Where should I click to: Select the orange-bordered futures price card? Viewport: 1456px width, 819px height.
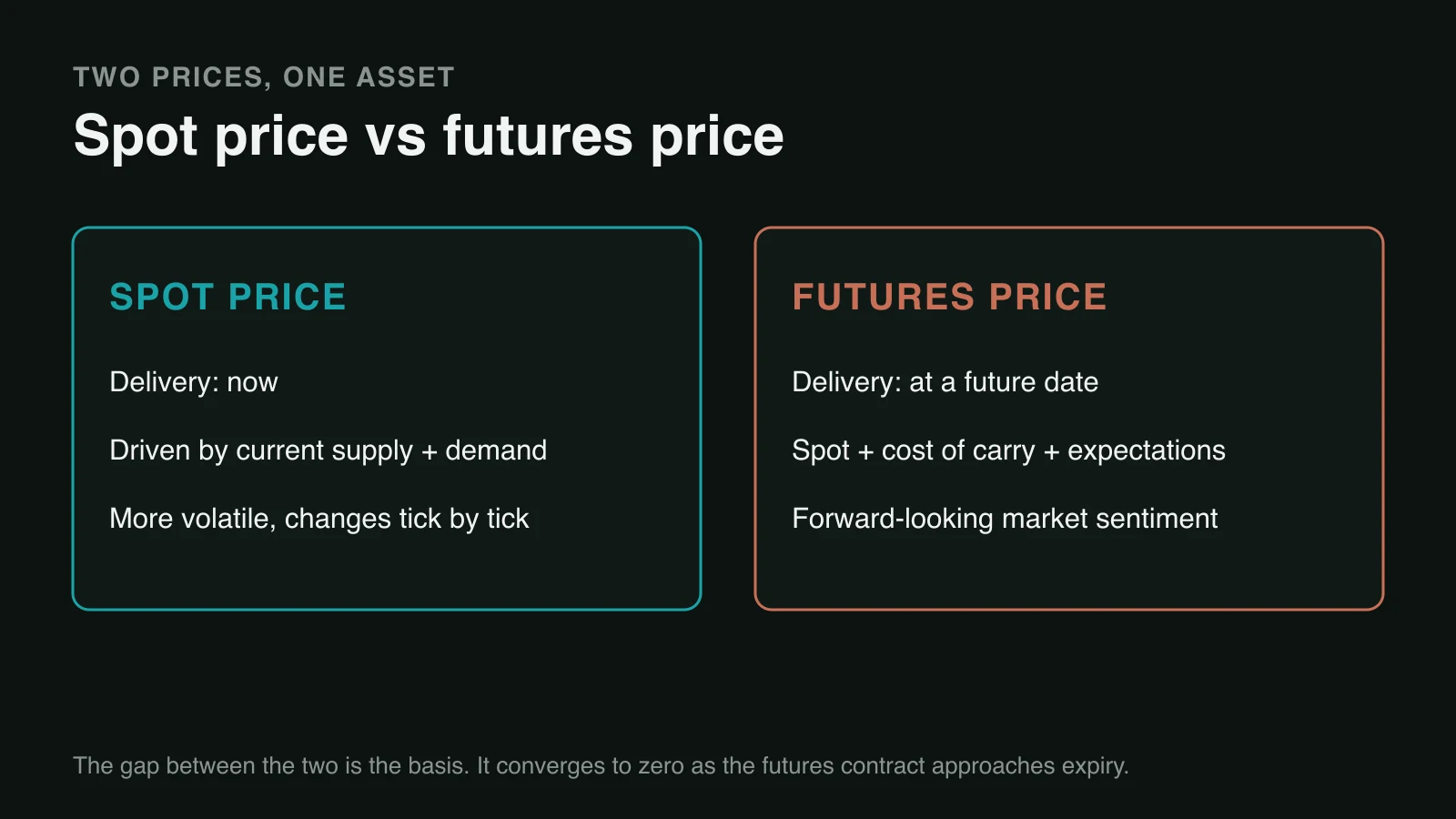tap(1069, 419)
